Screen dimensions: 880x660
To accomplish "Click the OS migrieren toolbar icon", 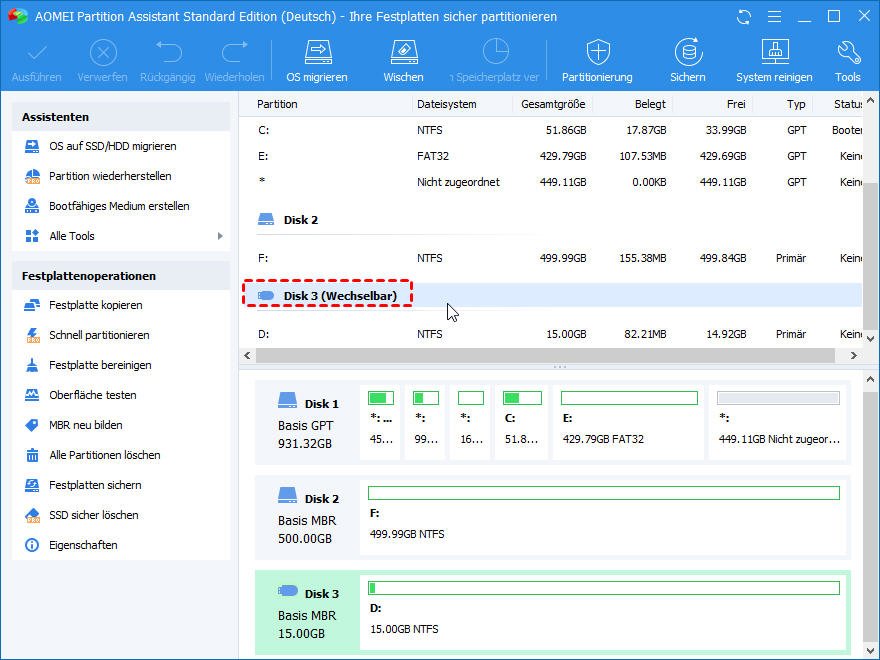I will pyautogui.click(x=318, y=52).
